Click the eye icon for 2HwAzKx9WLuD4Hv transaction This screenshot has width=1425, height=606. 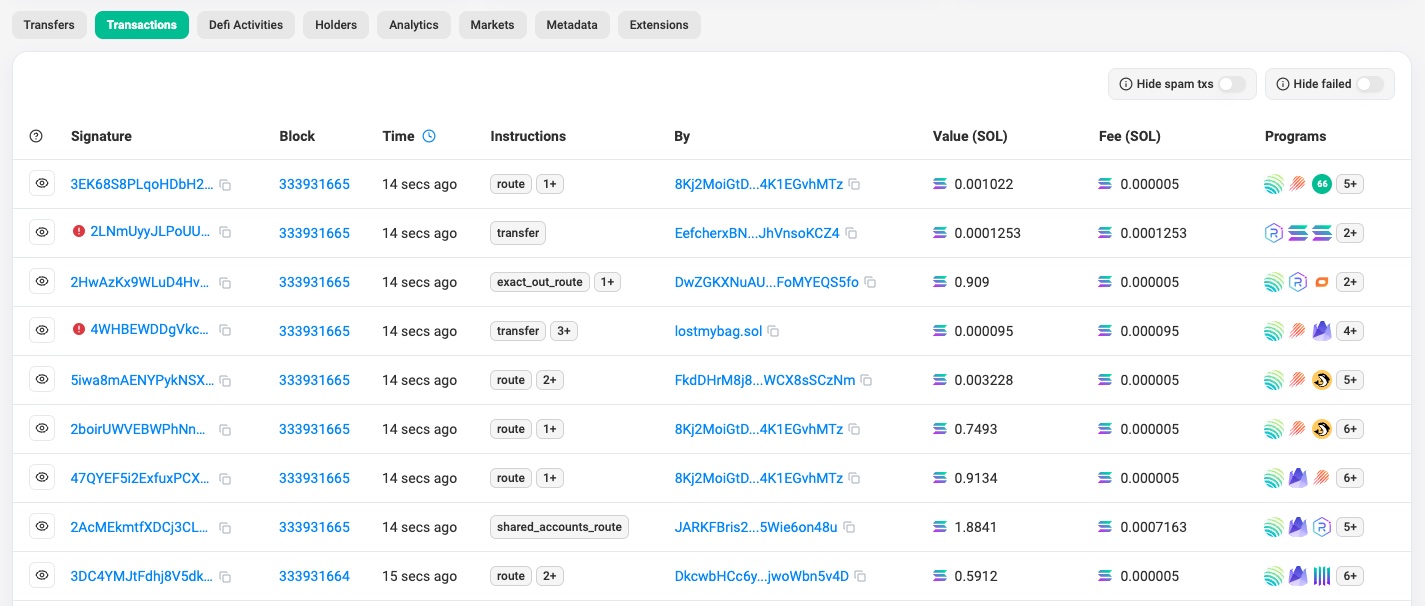click(x=42, y=282)
